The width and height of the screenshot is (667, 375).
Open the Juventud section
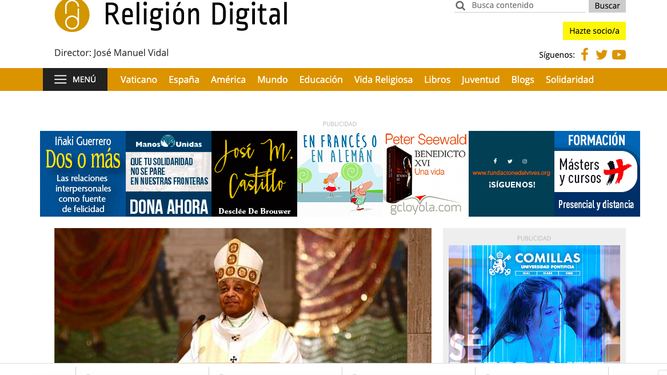click(481, 80)
